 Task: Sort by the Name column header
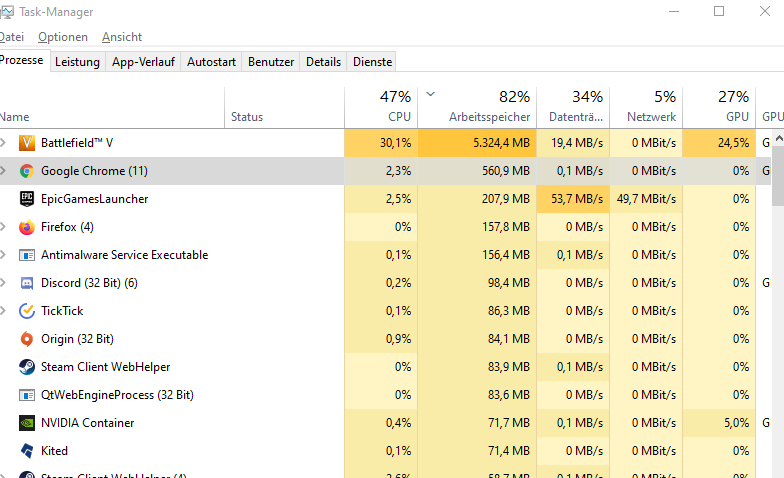click(112, 108)
